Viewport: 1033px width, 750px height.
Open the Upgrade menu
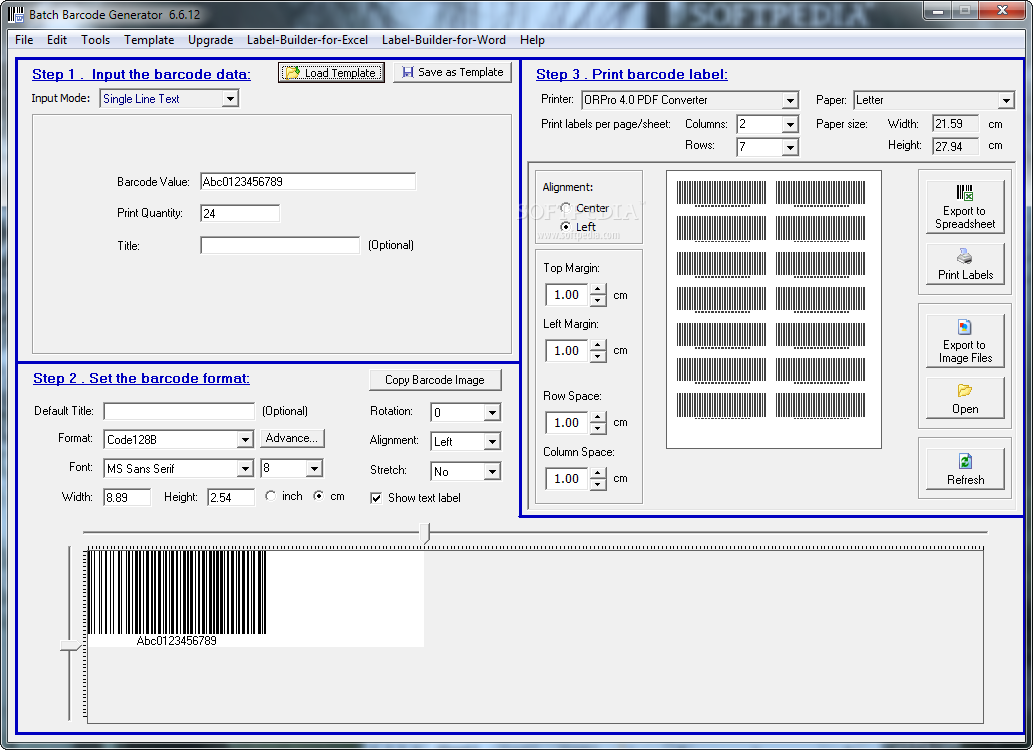coord(210,40)
